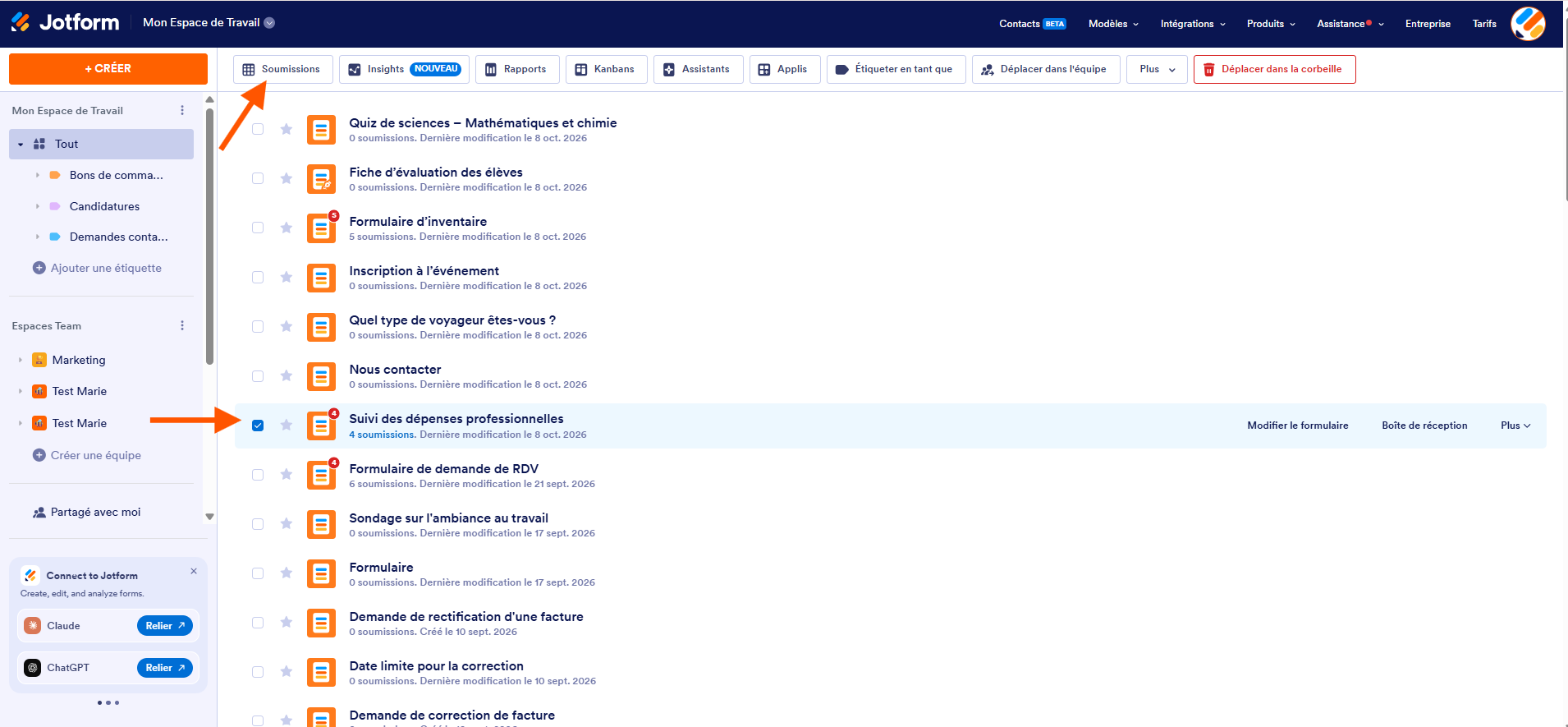This screenshot has height=727, width=1568.
Task: Open the user profile avatar
Action: [x=1528, y=23]
